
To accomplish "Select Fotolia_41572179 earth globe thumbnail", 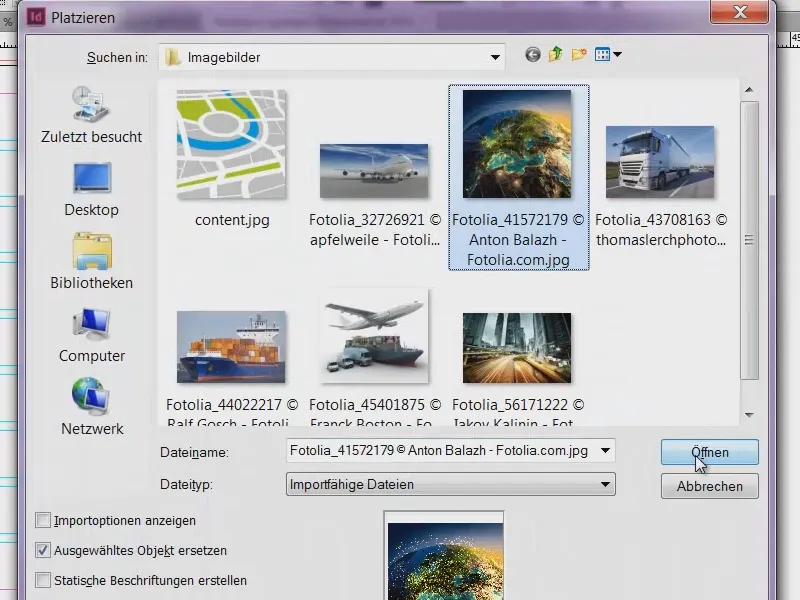I will point(517,144).
